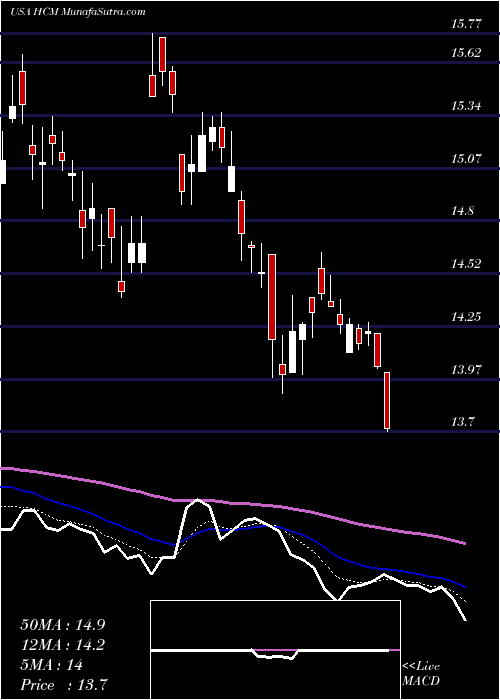Click the 15.77 price level label
This screenshot has height=700, width=500.
click(466, 24)
